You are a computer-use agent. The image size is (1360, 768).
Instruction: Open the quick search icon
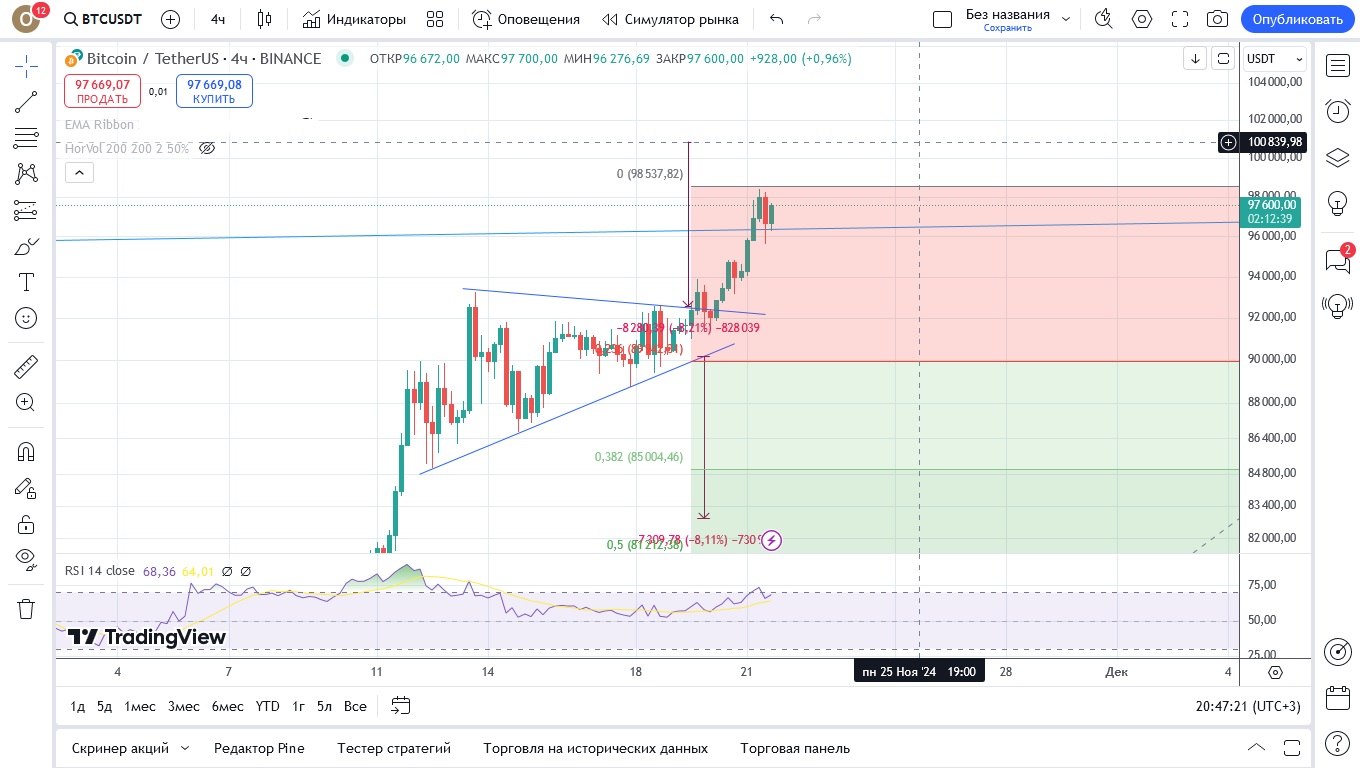click(1103, 19)
